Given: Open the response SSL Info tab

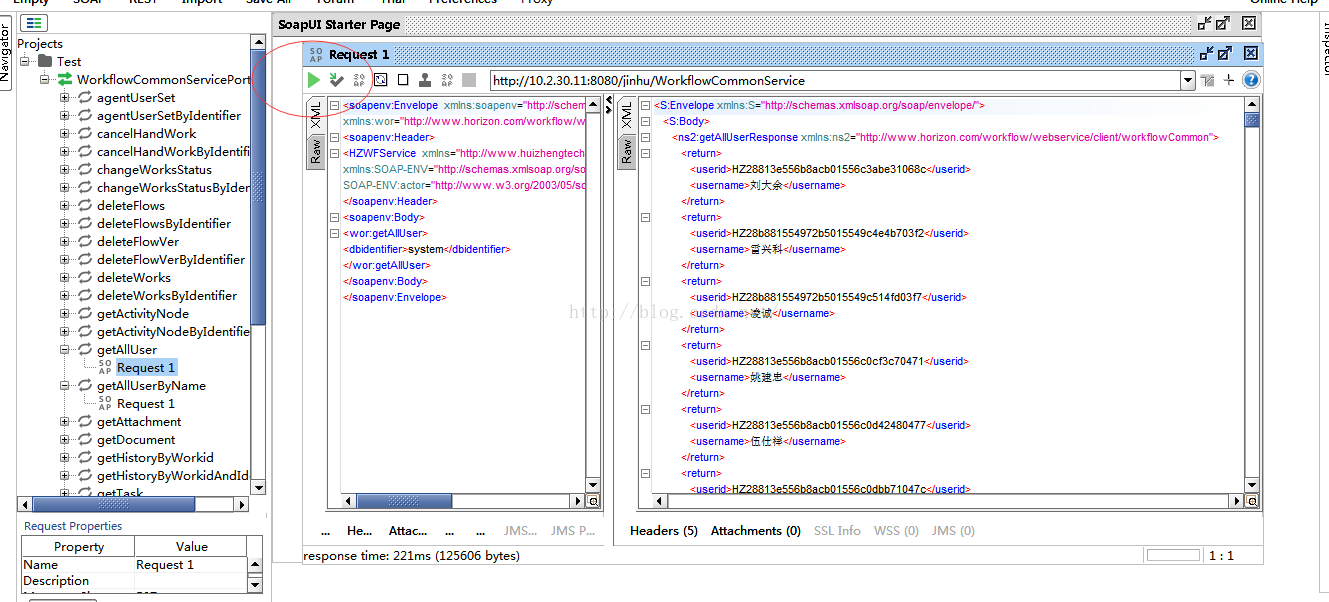Looking at the screenshot, I should 837,530.
